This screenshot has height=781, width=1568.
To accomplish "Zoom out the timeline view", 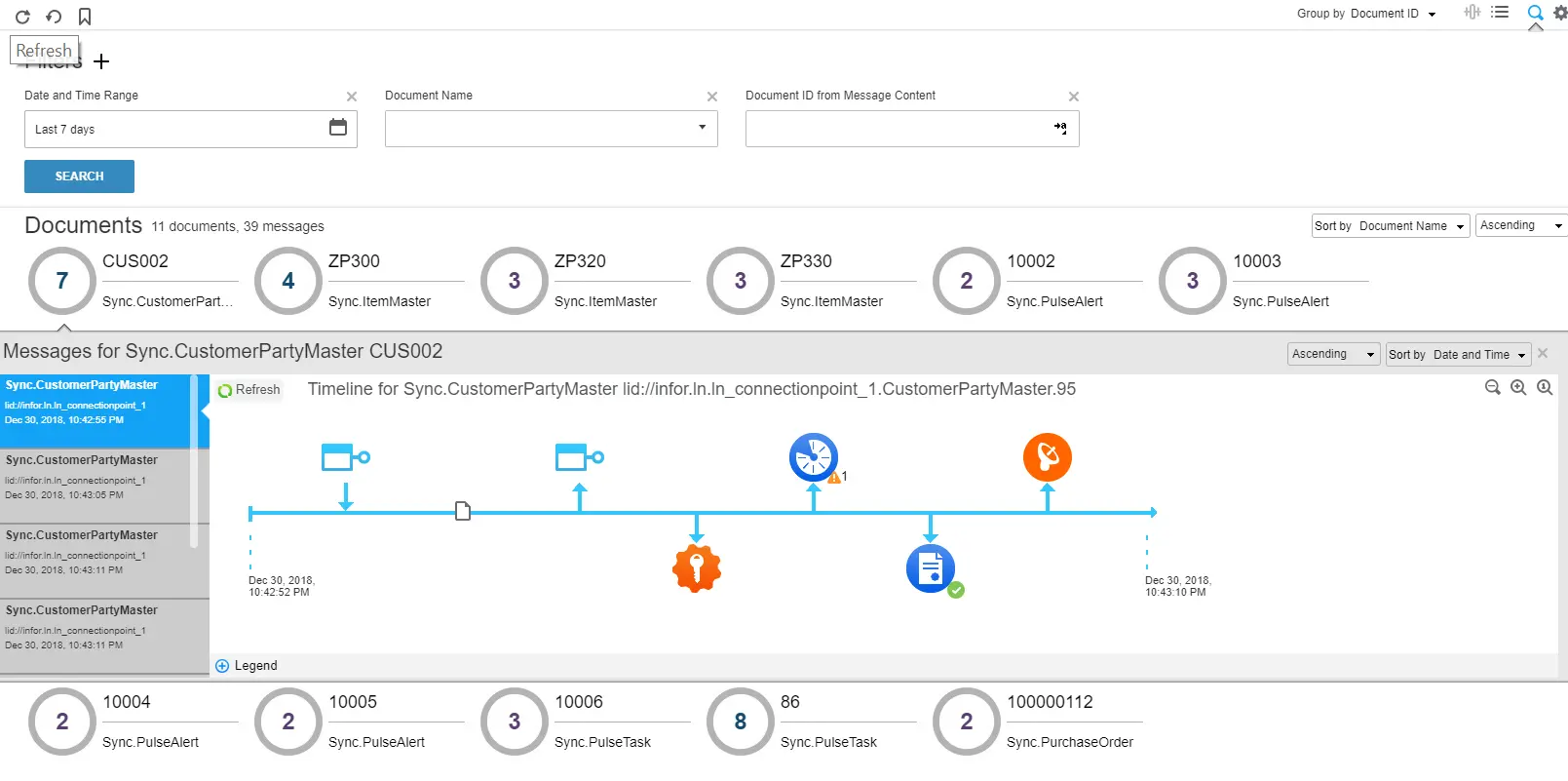I will click(1492, 388).
